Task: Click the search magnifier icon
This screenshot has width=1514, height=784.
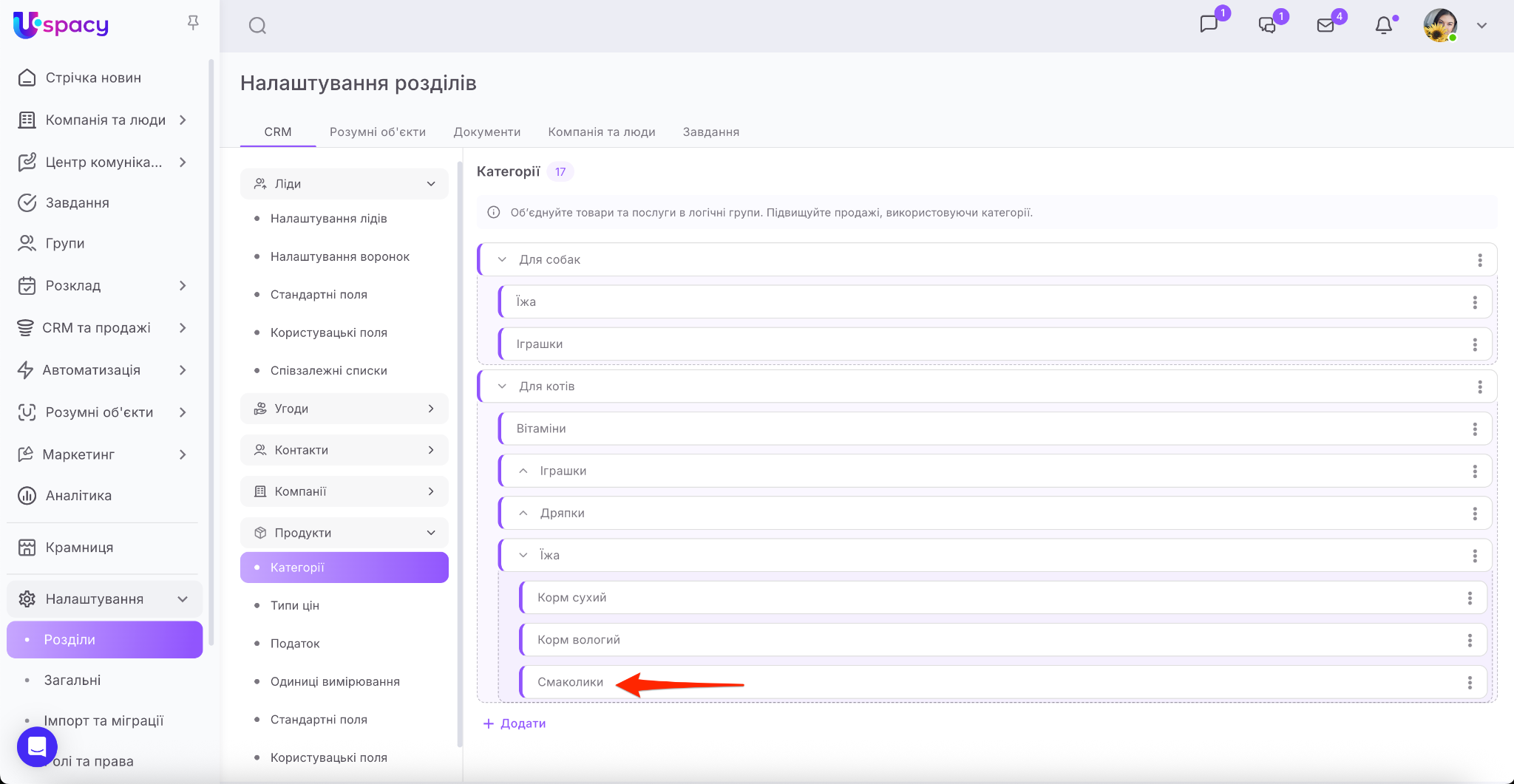Action: pyautogui.click(x=257, y=26)
